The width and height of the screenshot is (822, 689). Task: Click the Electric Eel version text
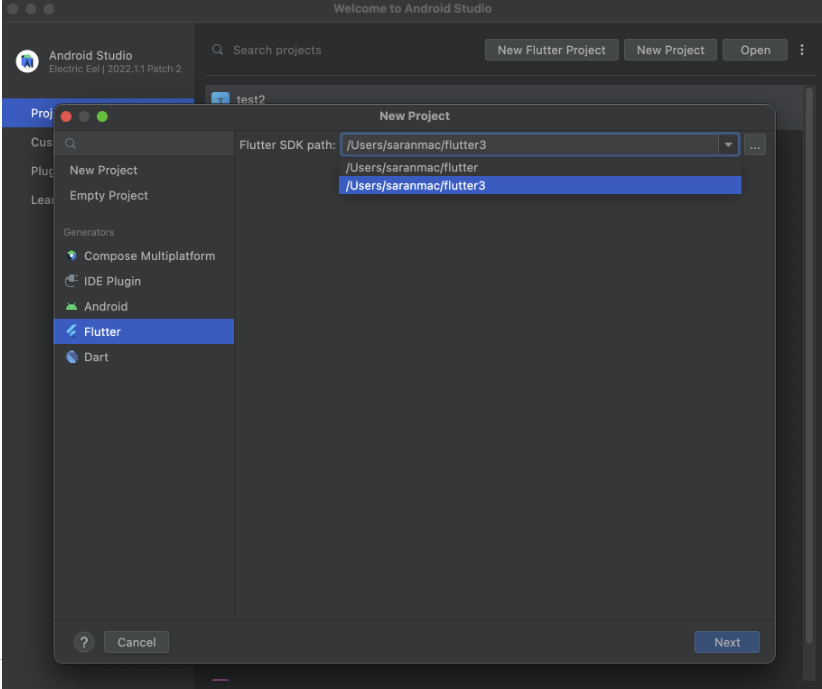(115, 69)
